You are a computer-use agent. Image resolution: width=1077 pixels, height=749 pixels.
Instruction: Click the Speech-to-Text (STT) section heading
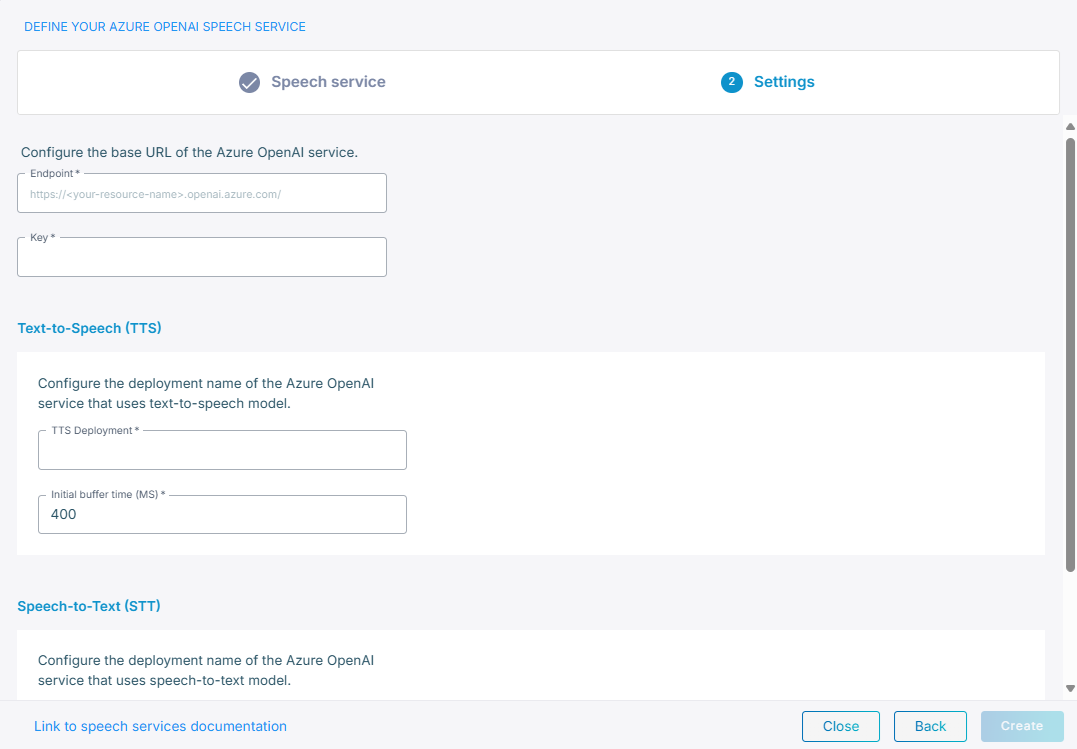tap(89, 606)
